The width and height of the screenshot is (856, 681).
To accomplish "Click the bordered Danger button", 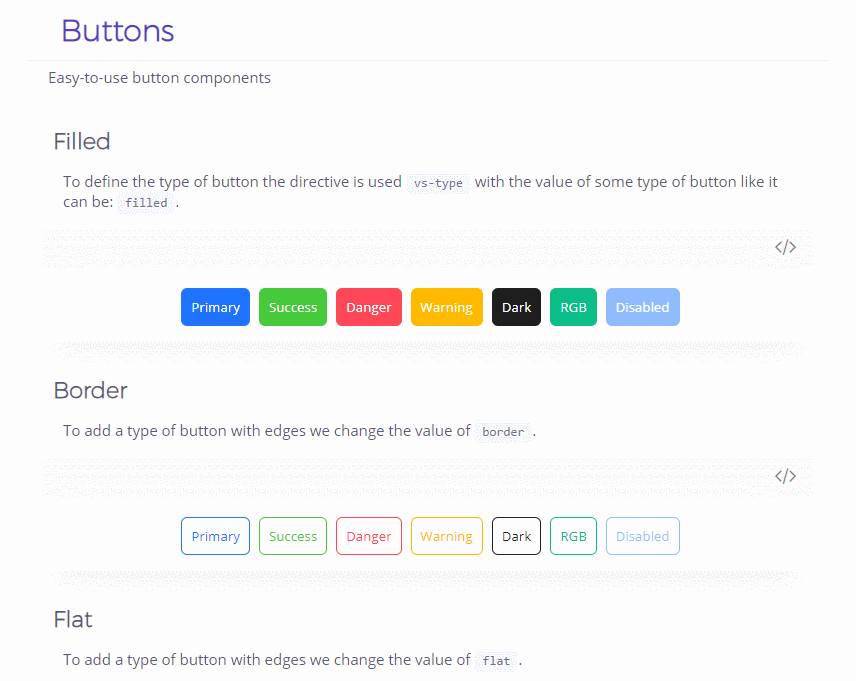I will click(x=368, y=536).
